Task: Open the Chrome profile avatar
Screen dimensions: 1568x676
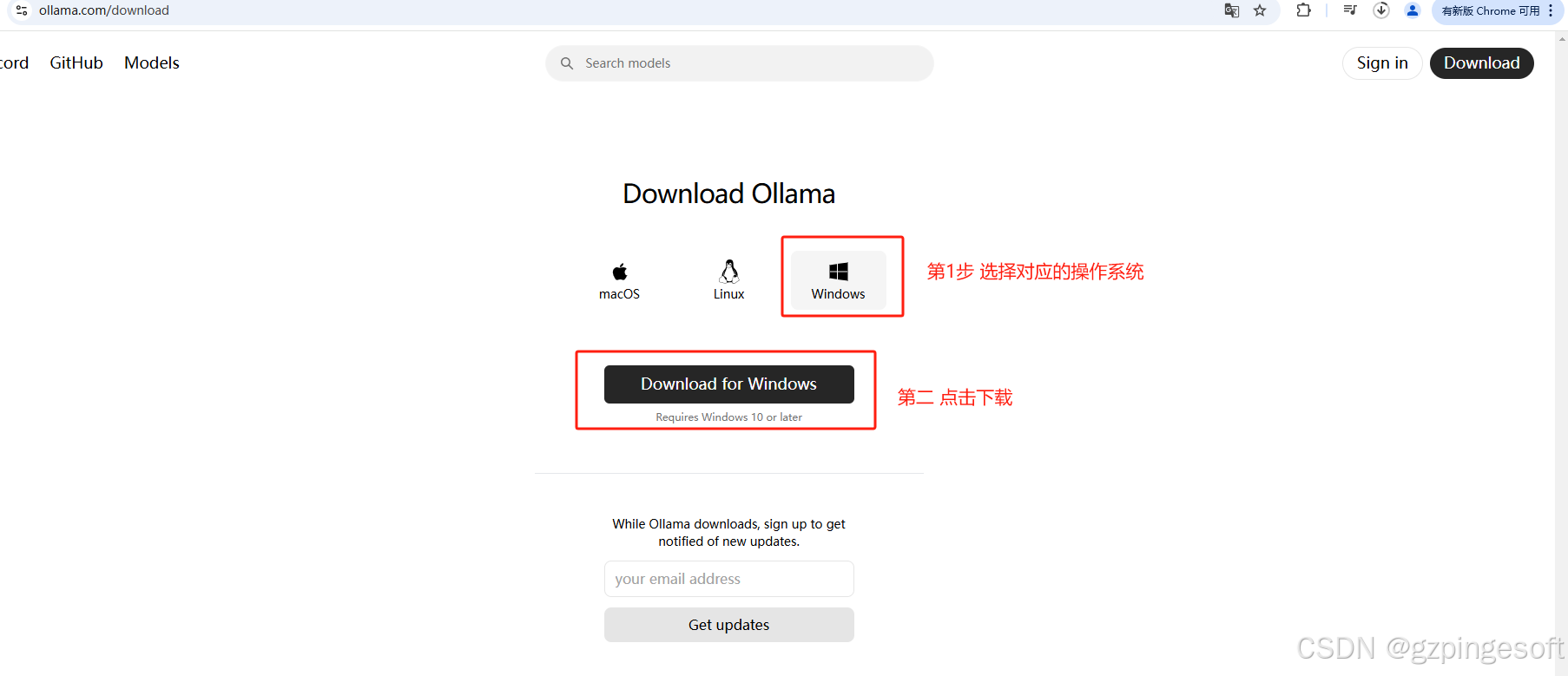Action: pos(1413,10)
